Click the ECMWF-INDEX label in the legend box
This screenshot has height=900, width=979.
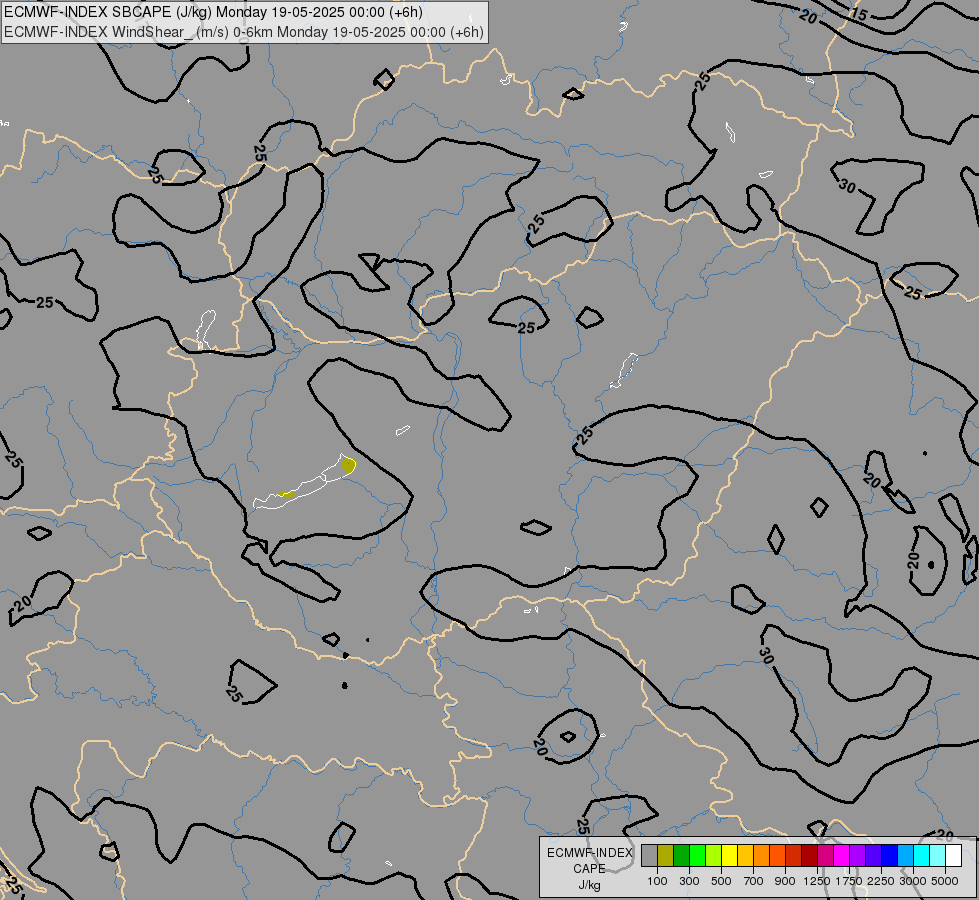590,853
